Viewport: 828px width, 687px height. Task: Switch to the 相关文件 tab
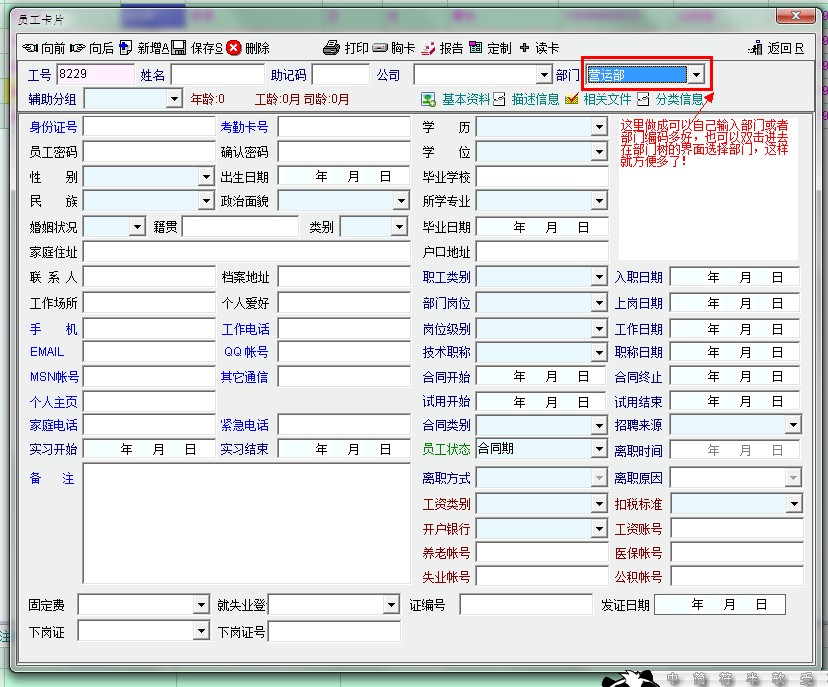click(x=598, y=99)
